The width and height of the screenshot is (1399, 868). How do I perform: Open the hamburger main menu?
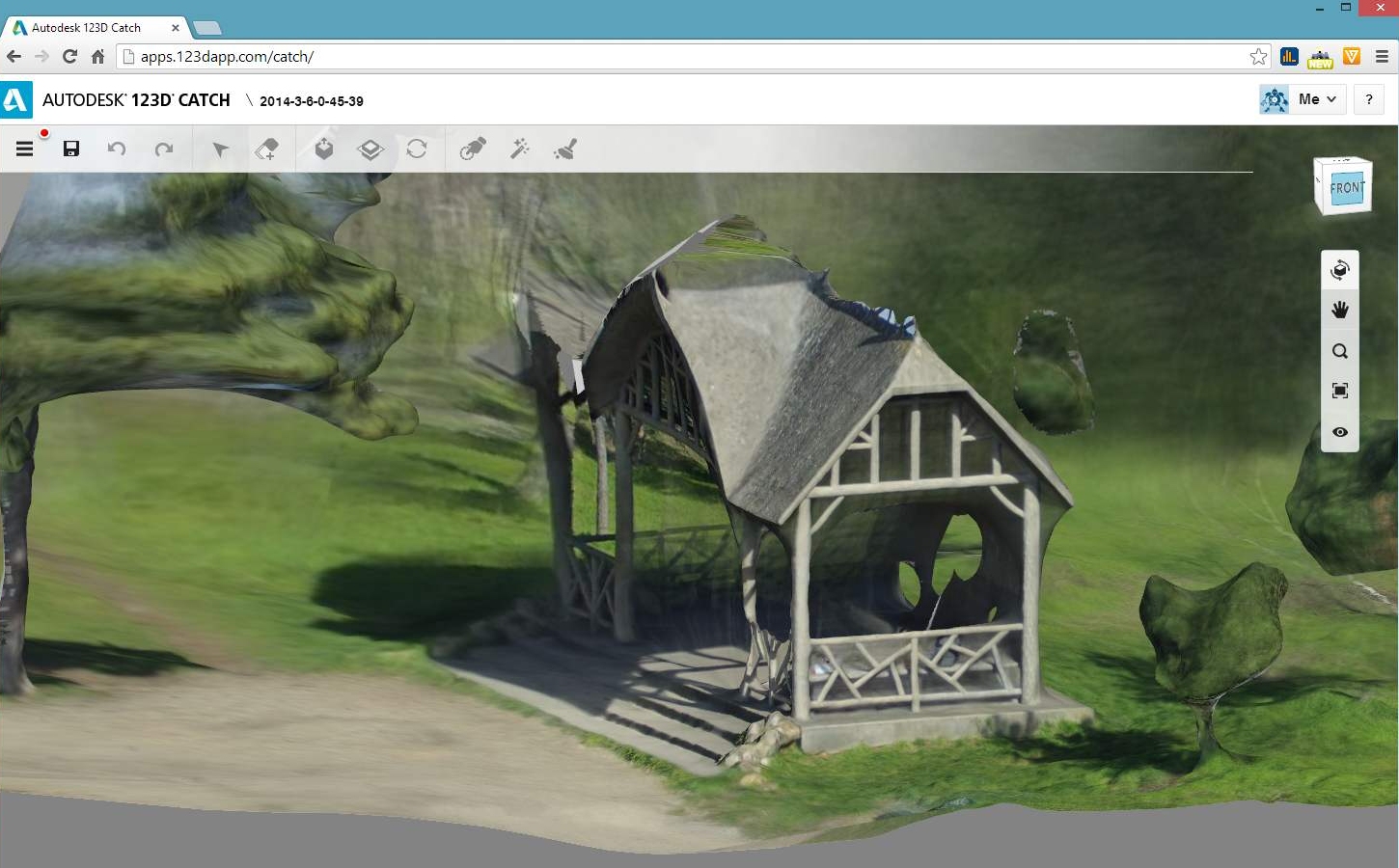25,149
